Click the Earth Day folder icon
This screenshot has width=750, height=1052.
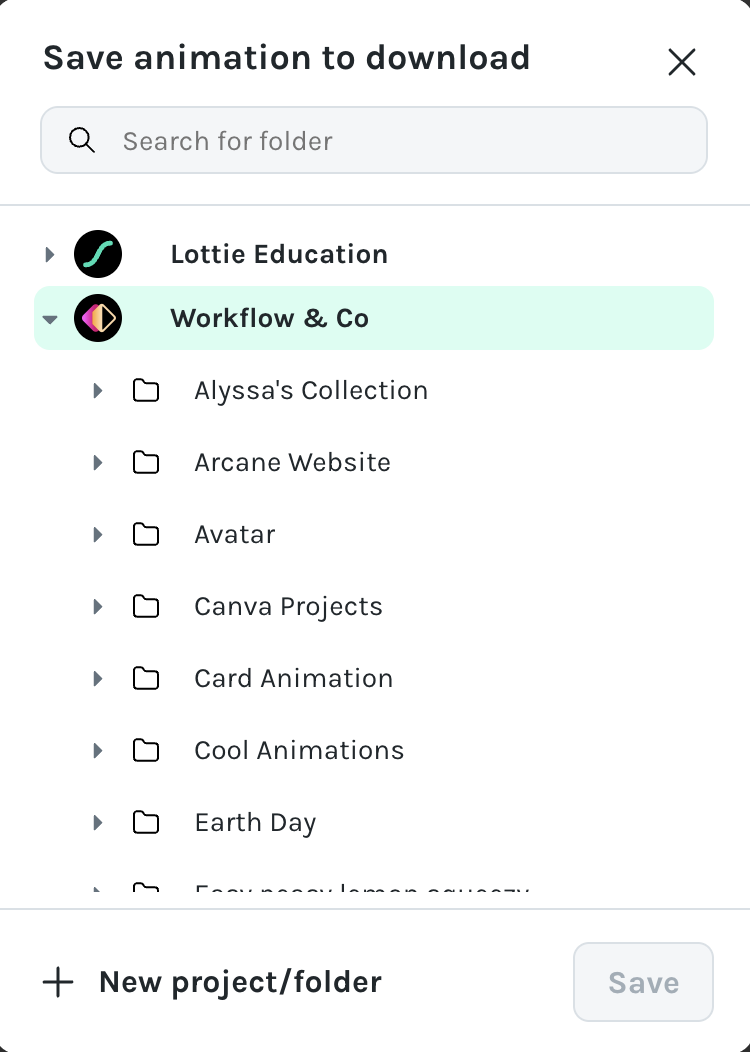click(146, 823)
